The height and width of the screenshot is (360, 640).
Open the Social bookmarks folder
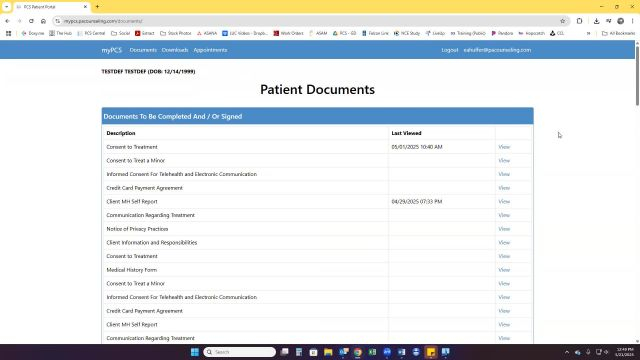pyautogui.click(x=120, y=33)
